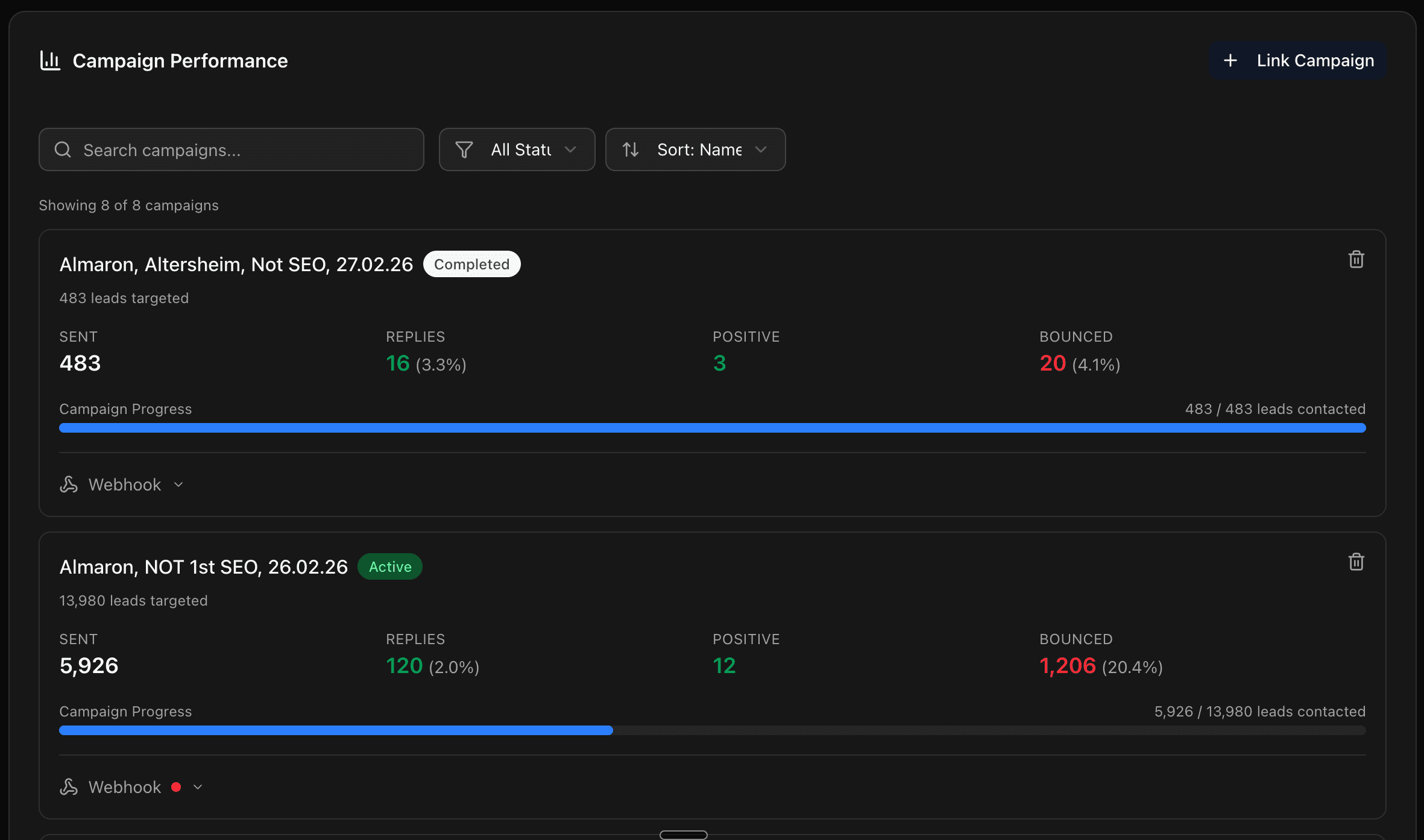Screen dimensions: 1424x840
Task: Delete the Altersheim campaign via trash icon
Action: [x=1356, y=259]
